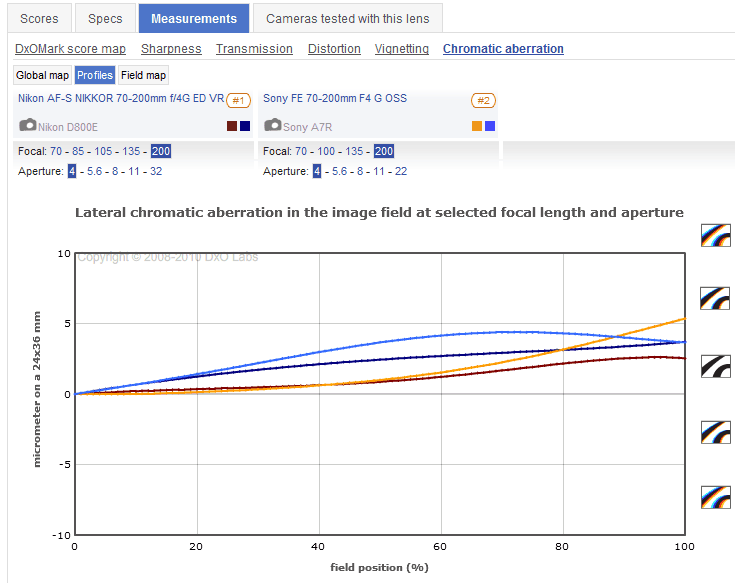735x583 pixels.
Task: Click the camera icon beside Nikon D800E
Action: [x=28, y=126]
